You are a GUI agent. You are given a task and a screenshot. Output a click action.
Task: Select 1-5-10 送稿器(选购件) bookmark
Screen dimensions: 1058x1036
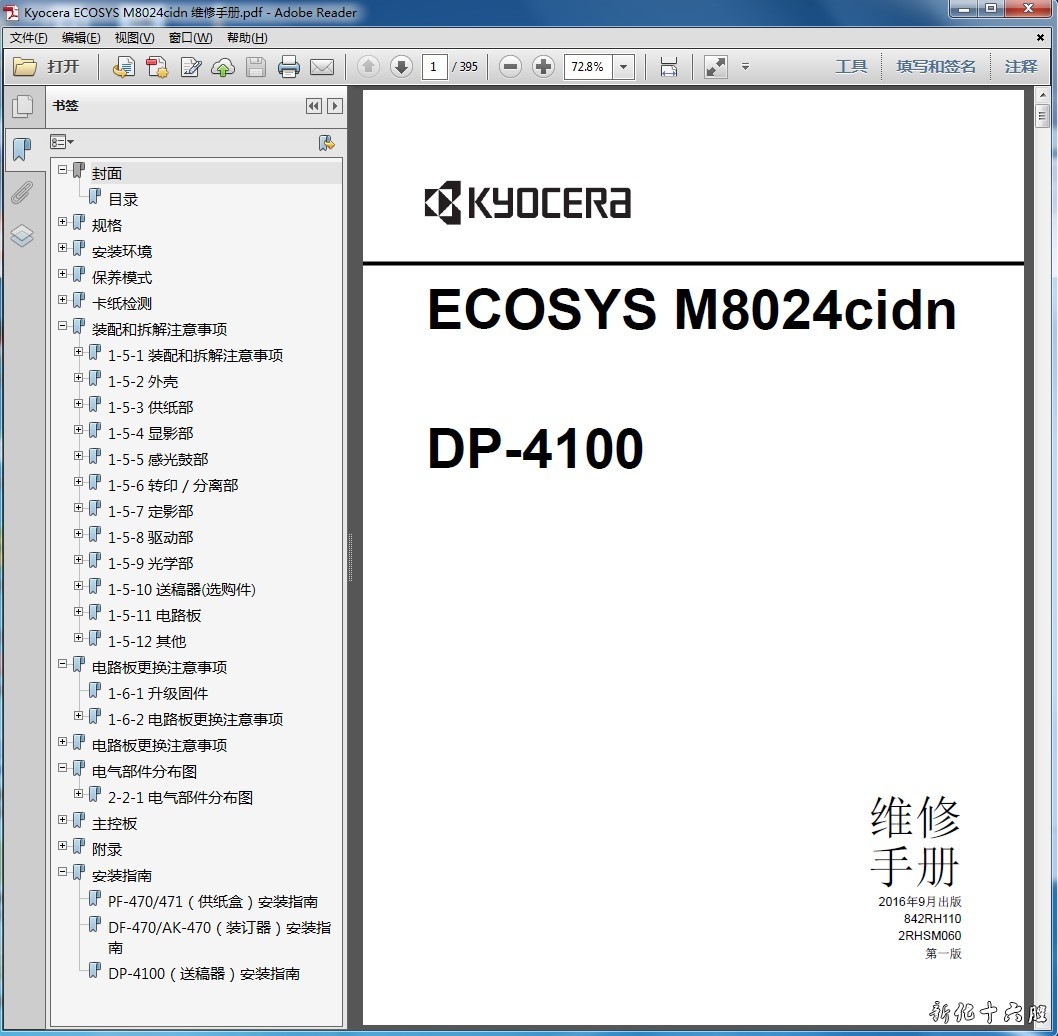click(182, 590)
